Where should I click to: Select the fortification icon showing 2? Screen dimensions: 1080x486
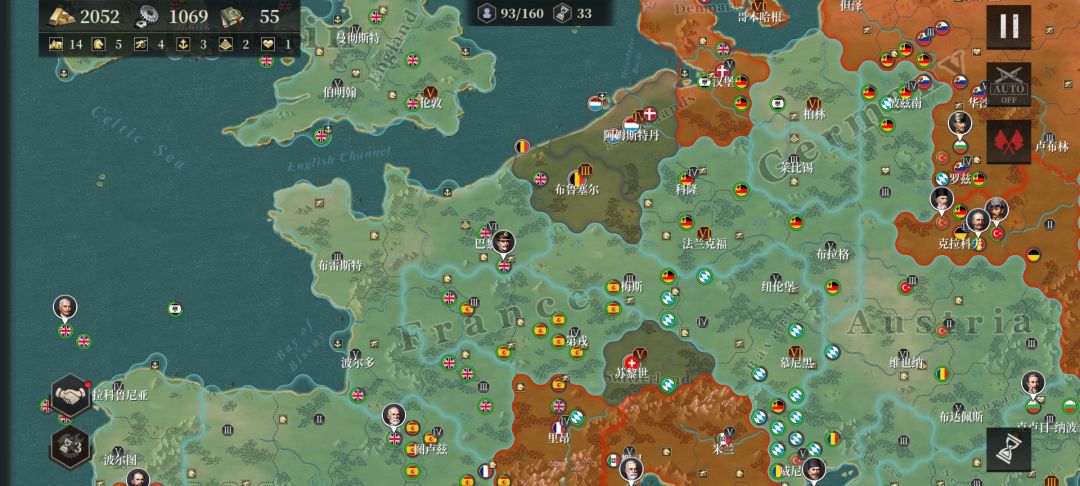tap(226, 45)
